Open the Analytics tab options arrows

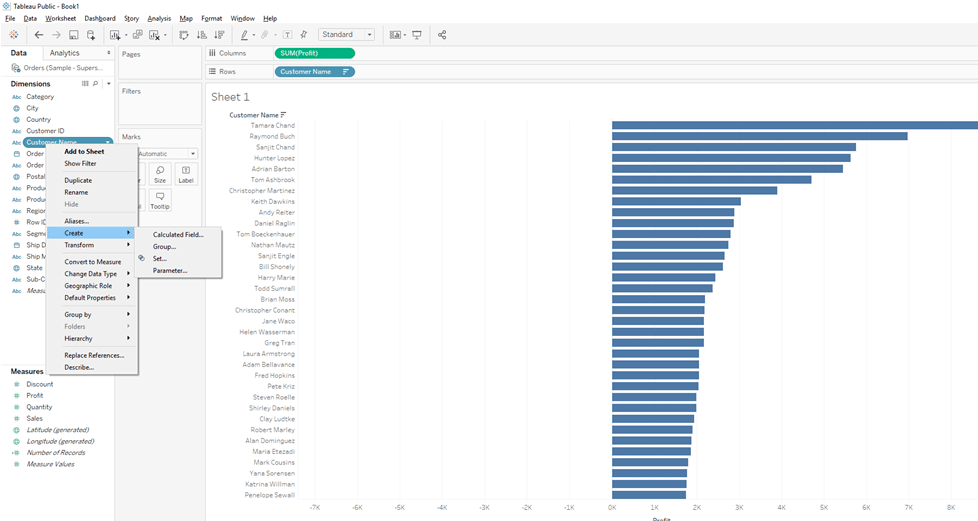109,53
